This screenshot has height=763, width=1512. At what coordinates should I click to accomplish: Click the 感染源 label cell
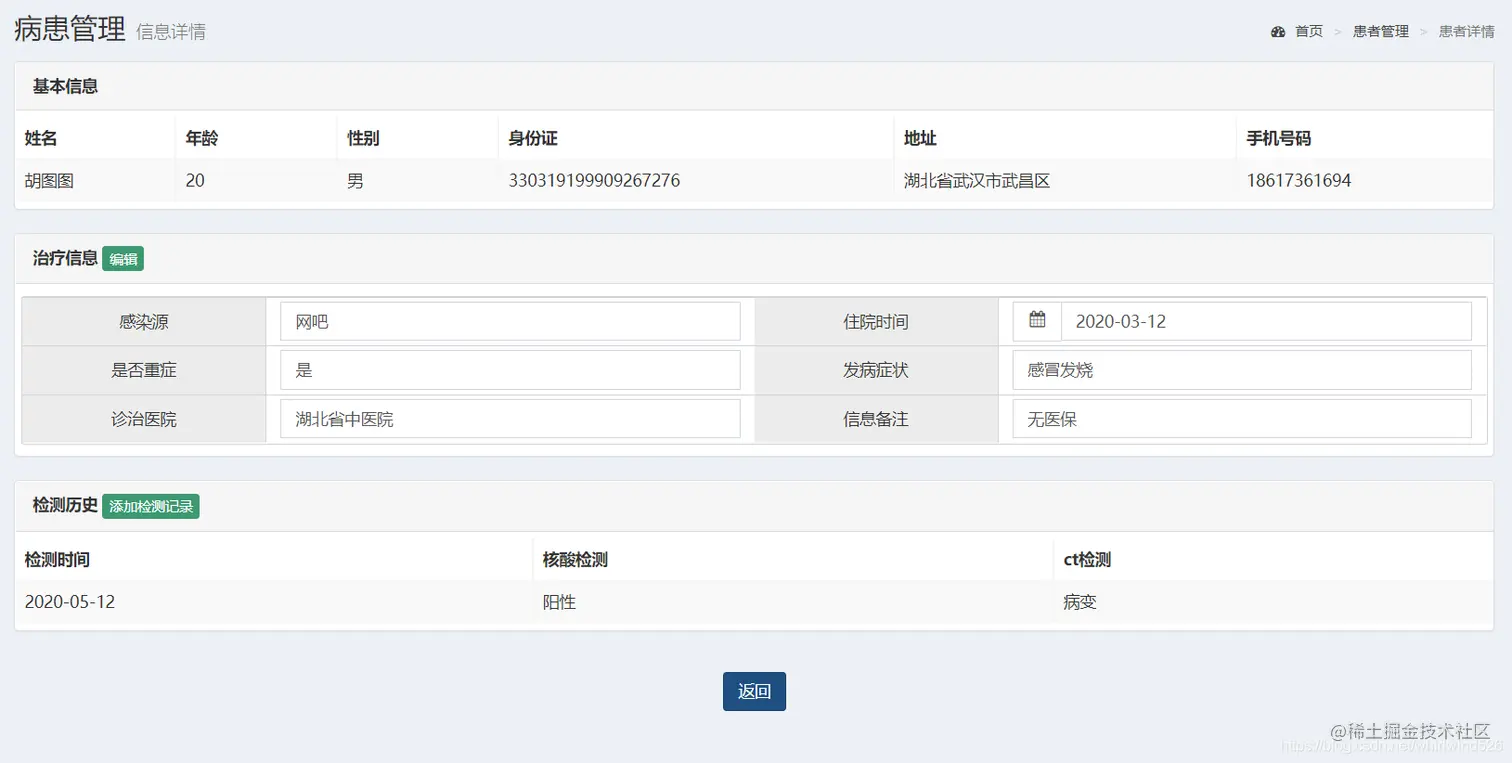(x=144, y=322)
